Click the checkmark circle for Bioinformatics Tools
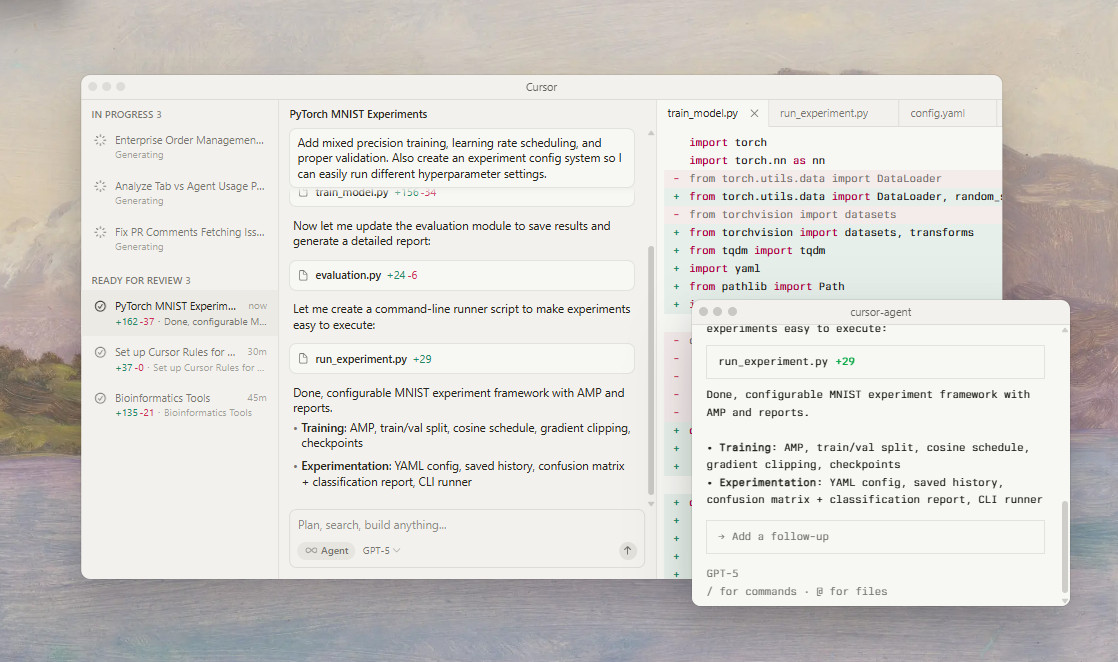Image resolution: width=1118 pixels, height=662 pixels. 100,398
